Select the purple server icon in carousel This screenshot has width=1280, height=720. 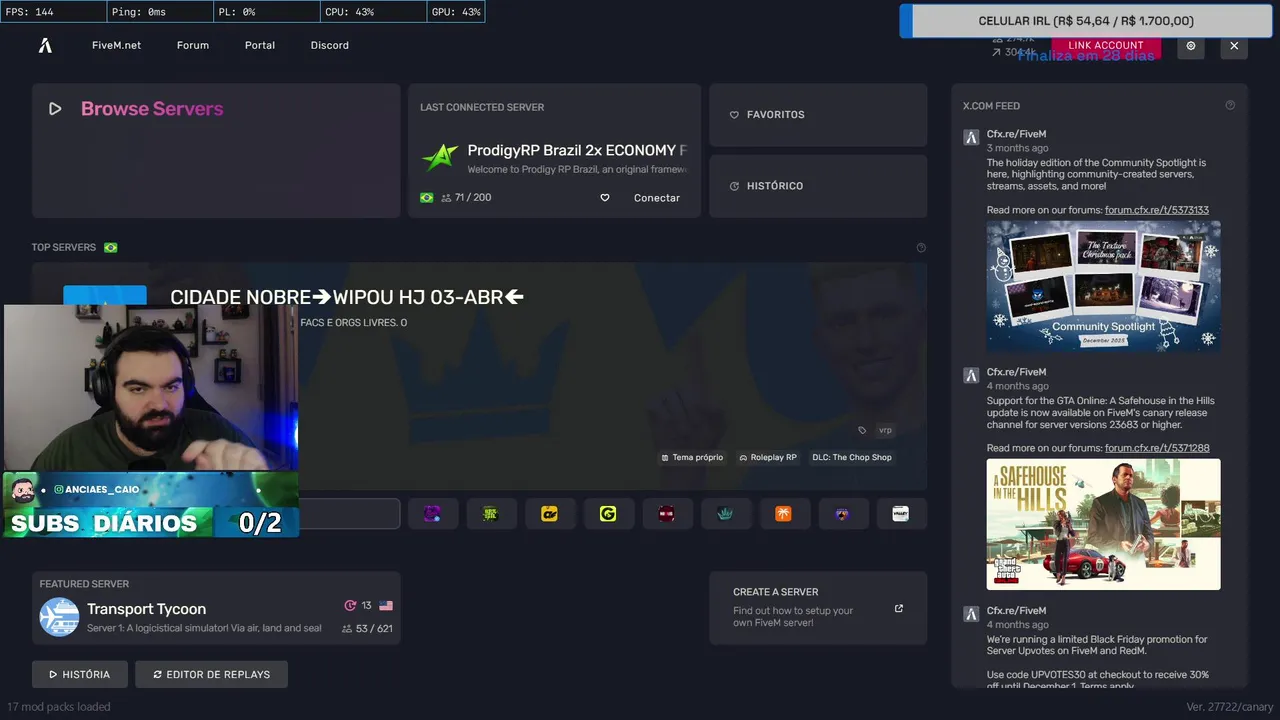432,514
